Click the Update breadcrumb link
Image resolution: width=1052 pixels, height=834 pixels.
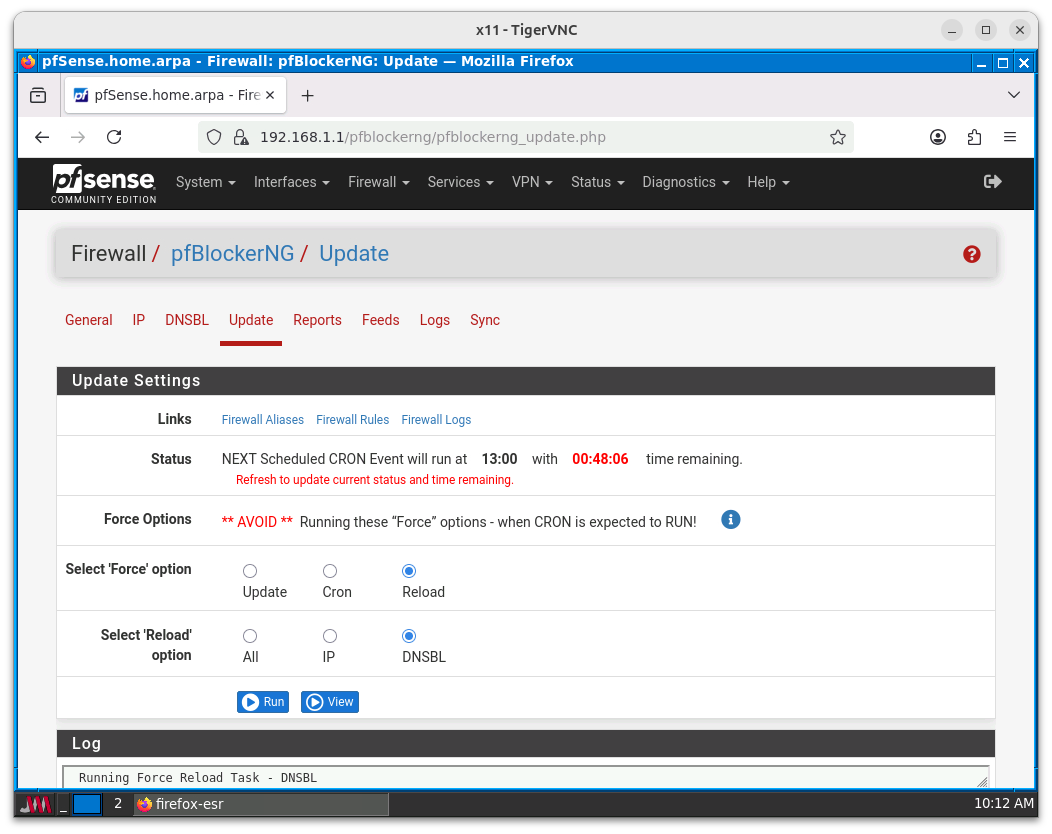354,254
